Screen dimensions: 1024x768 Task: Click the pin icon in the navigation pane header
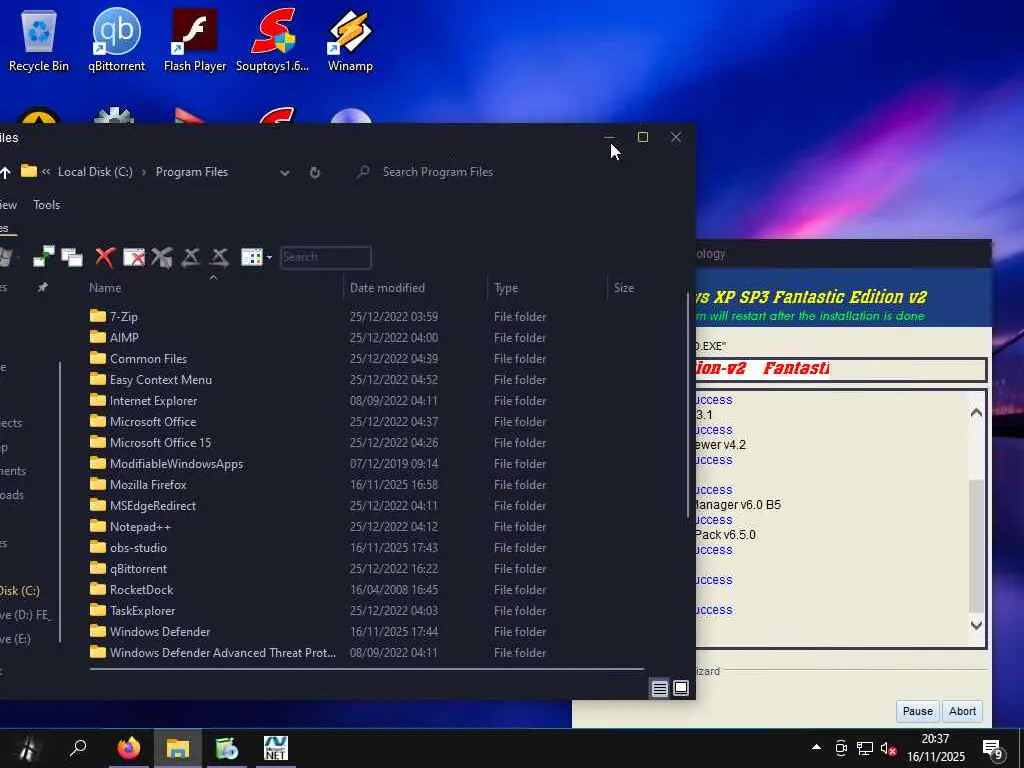[x=42, y=287]
